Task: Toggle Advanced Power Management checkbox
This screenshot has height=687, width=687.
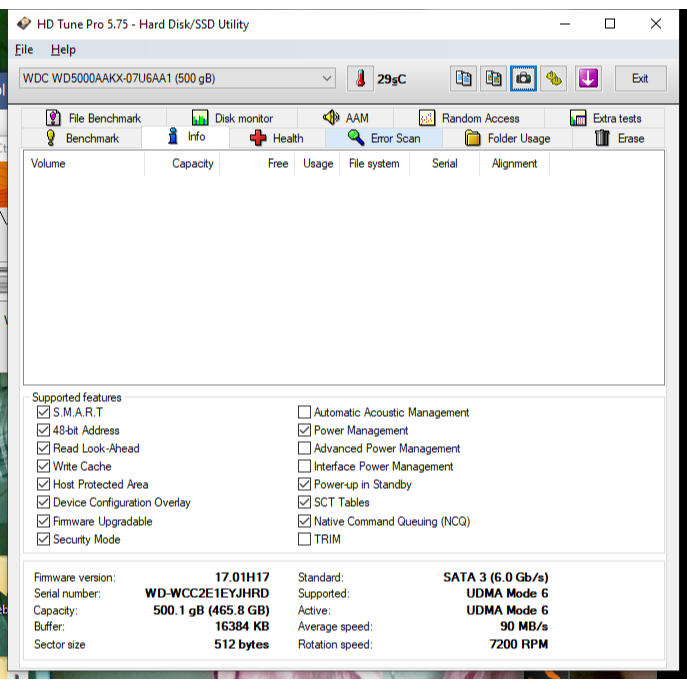Action: 305,448
